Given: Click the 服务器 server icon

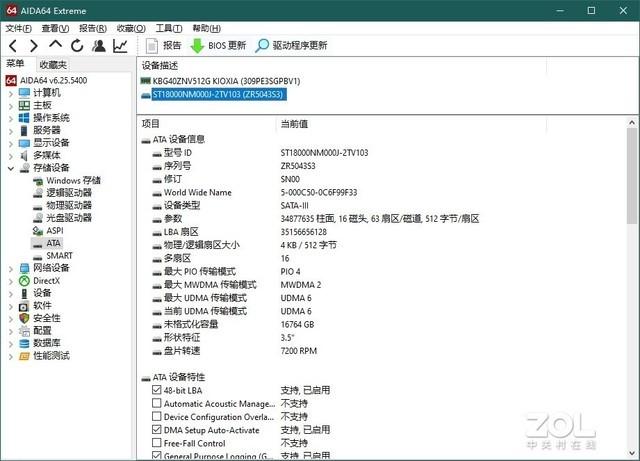Looking at the screenshot, I should (24, 131).
